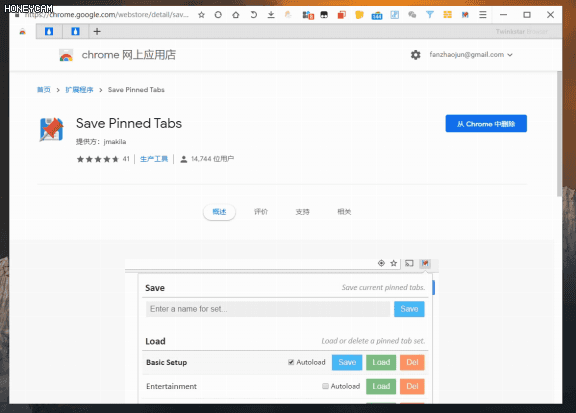Switch to the first pinned Chrome Web Store tab
This screenshot has height=413, width=576.
(23, 32)
